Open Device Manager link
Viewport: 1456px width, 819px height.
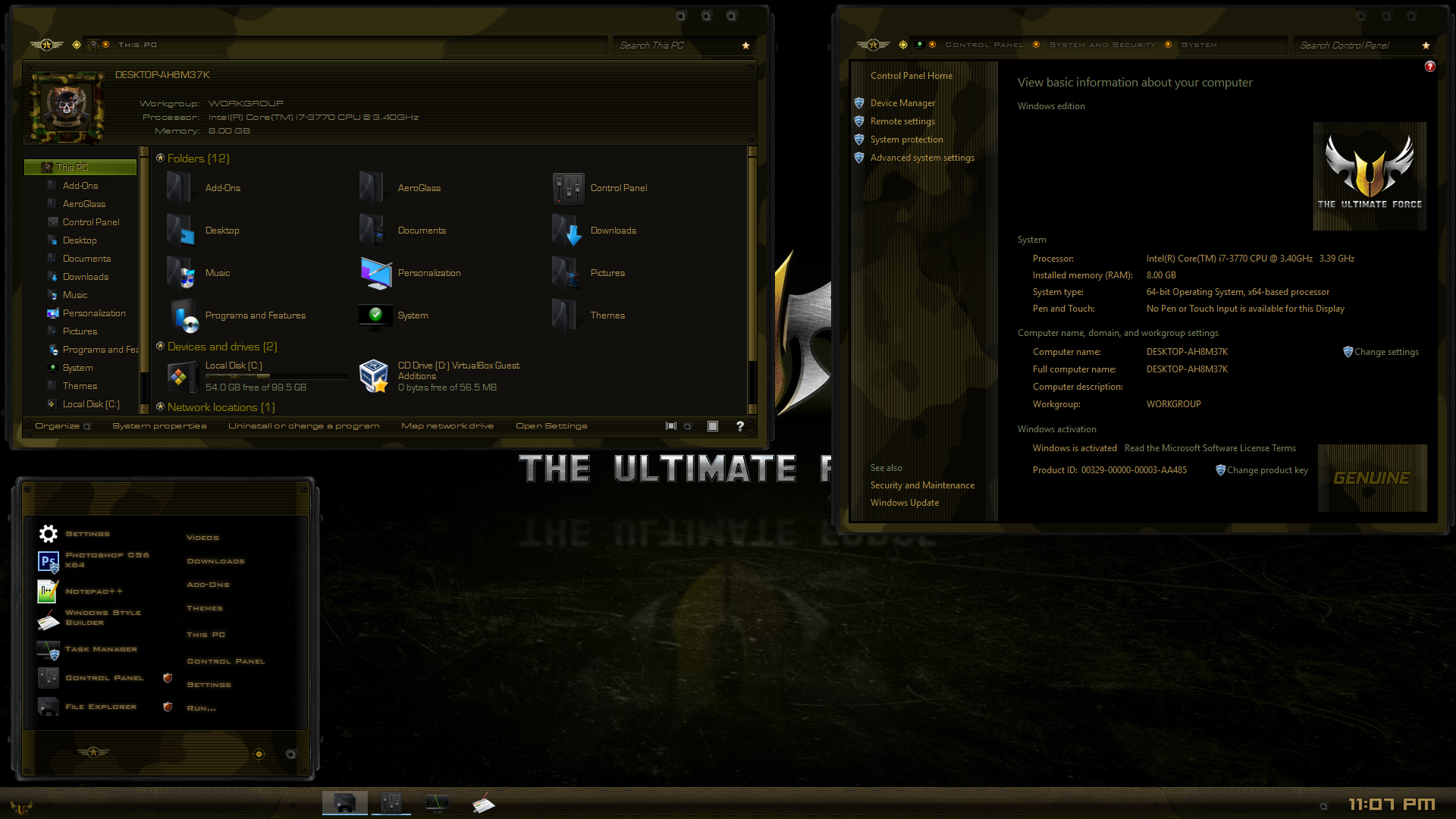point(902,103)
